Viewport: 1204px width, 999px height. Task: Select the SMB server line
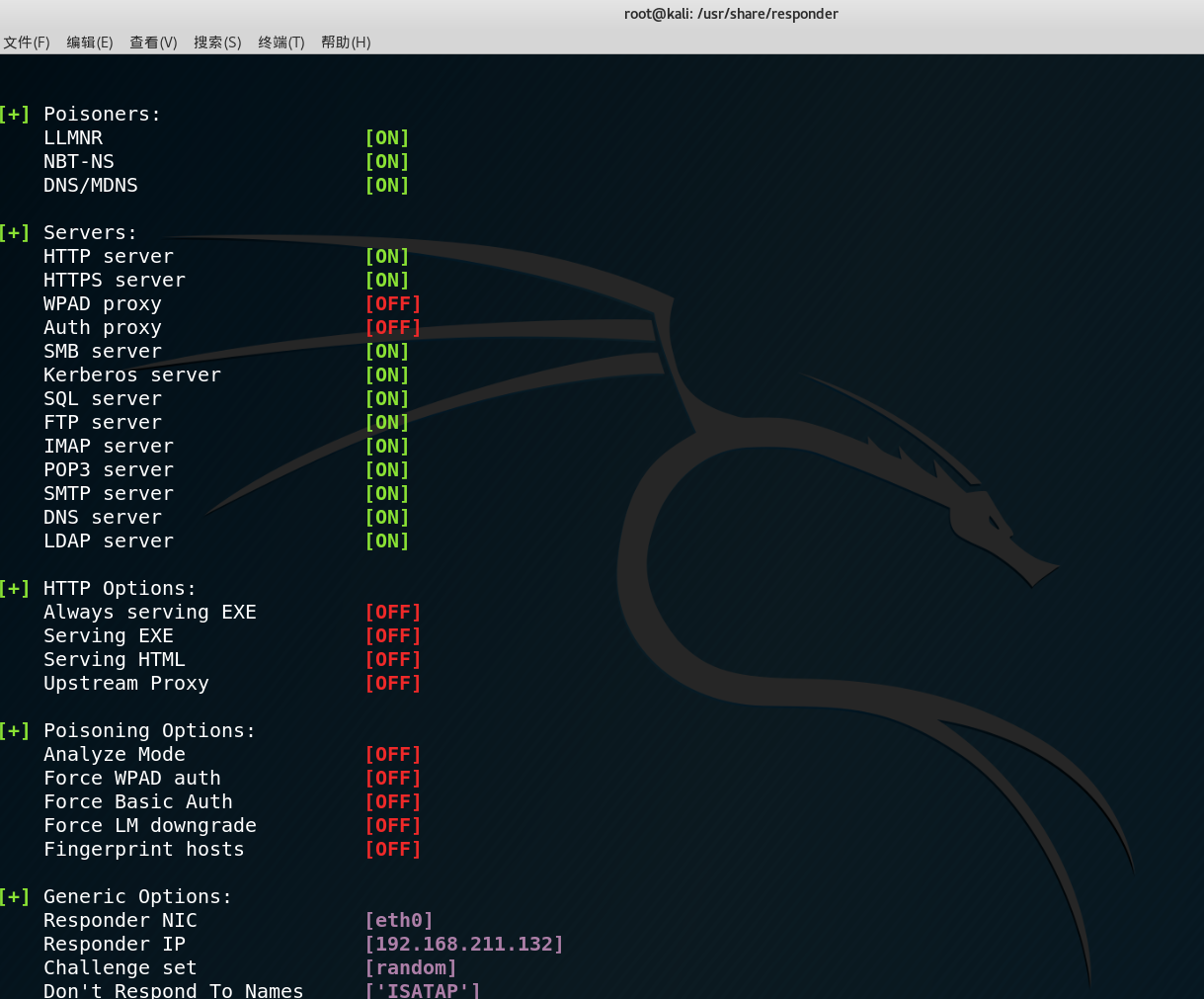(103, 352)
